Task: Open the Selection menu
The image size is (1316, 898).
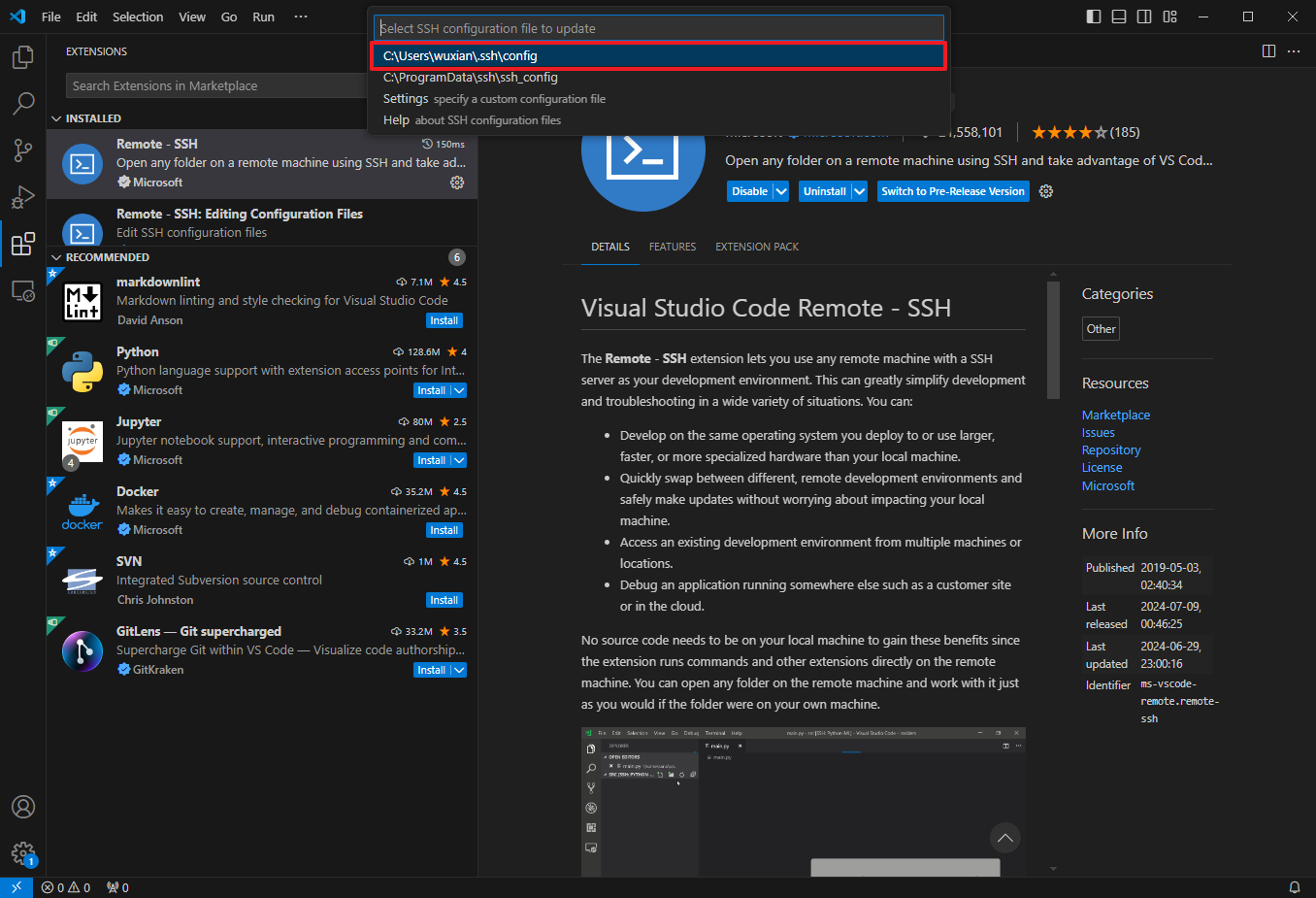Action: pyautogui.click(x=138, y=17)
